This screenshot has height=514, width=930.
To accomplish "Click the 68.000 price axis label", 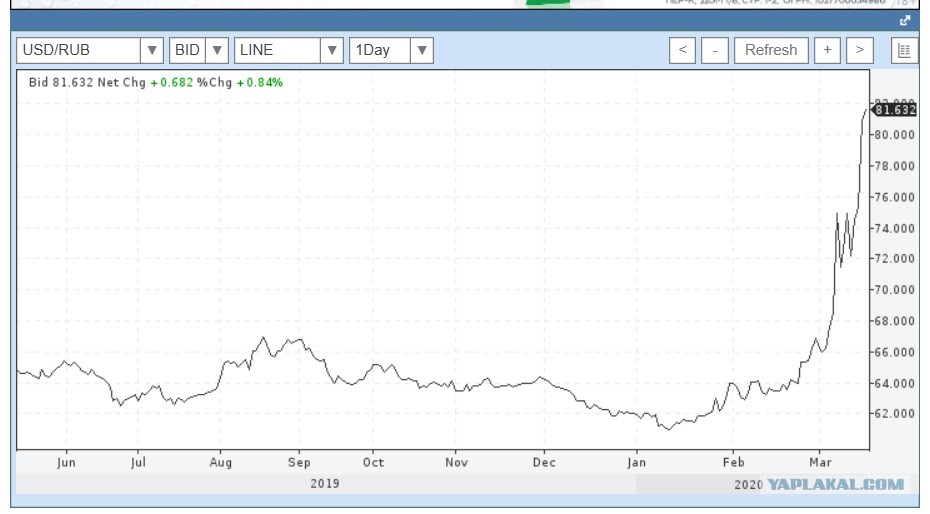I will [x=895, y=321].
